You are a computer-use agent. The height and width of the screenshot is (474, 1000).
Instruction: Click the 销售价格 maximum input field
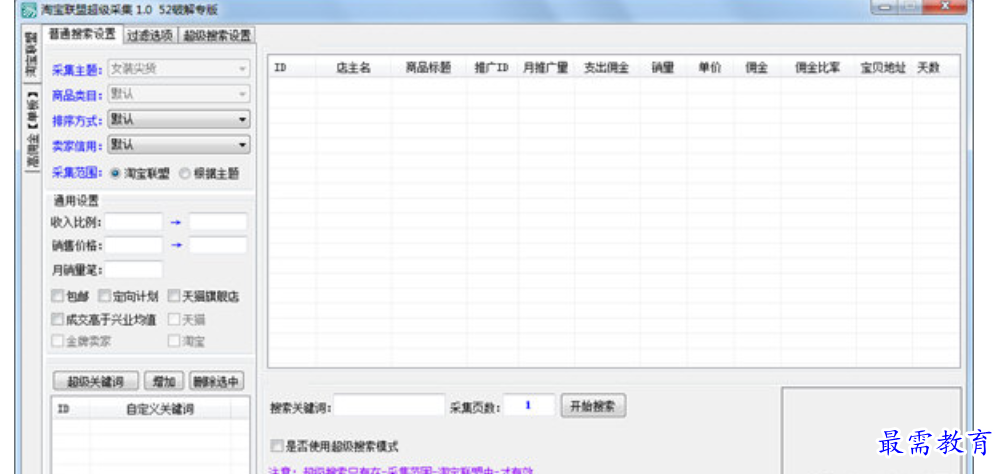pyautogui.click(x=218, y=245)
